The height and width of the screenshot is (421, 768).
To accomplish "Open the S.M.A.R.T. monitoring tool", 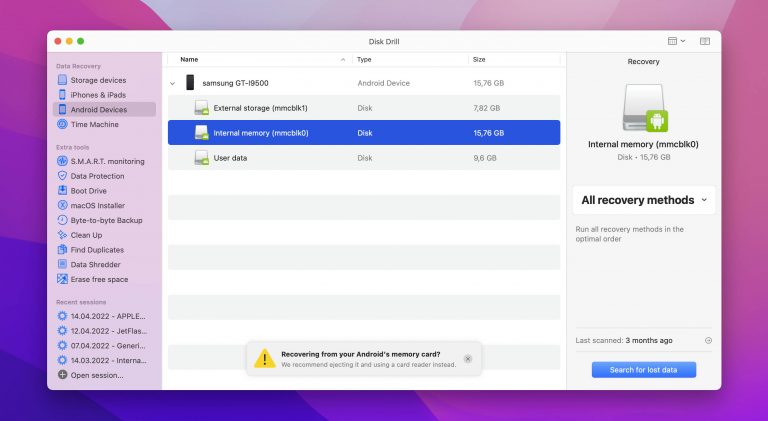I will pos(107,161).
